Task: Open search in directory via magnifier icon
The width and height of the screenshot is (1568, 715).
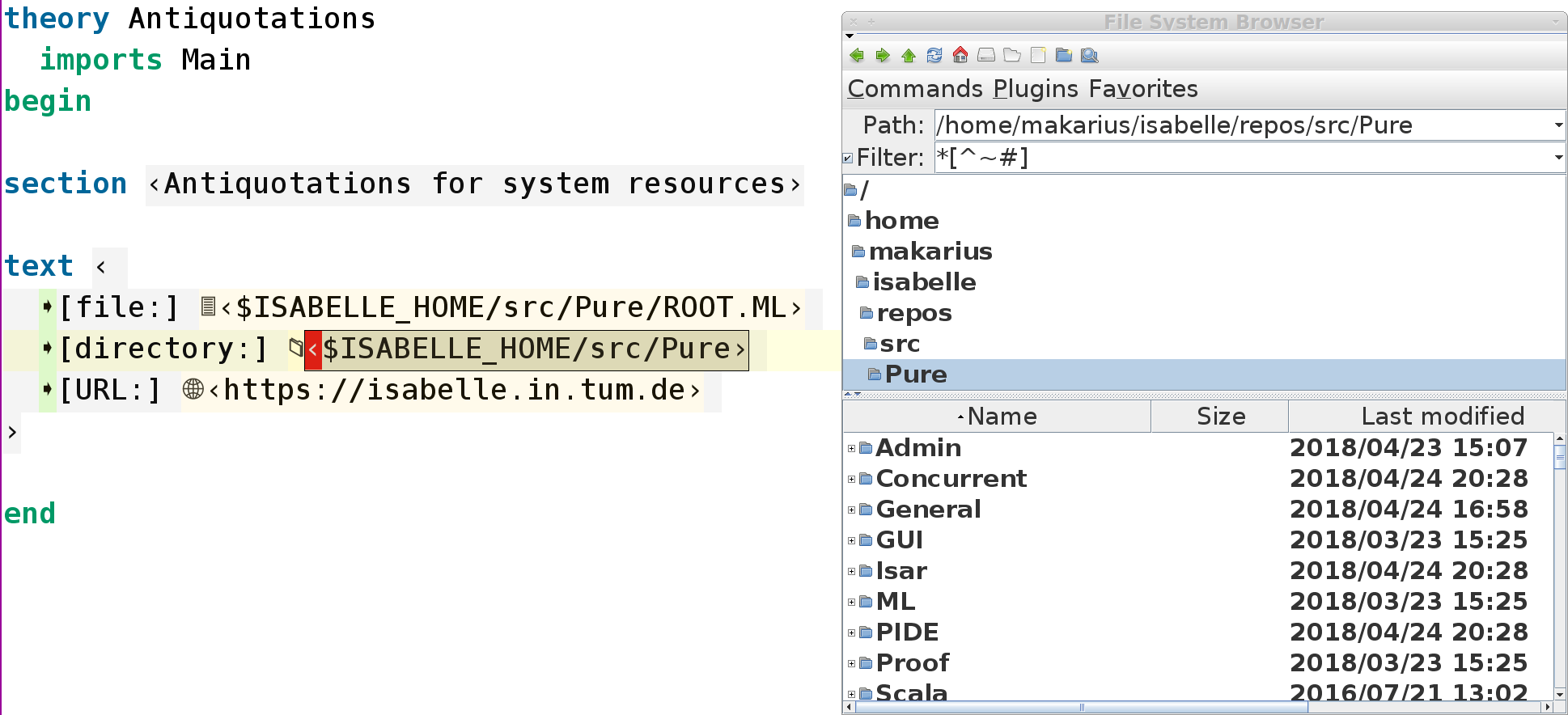Action: tap(1090, 55)
